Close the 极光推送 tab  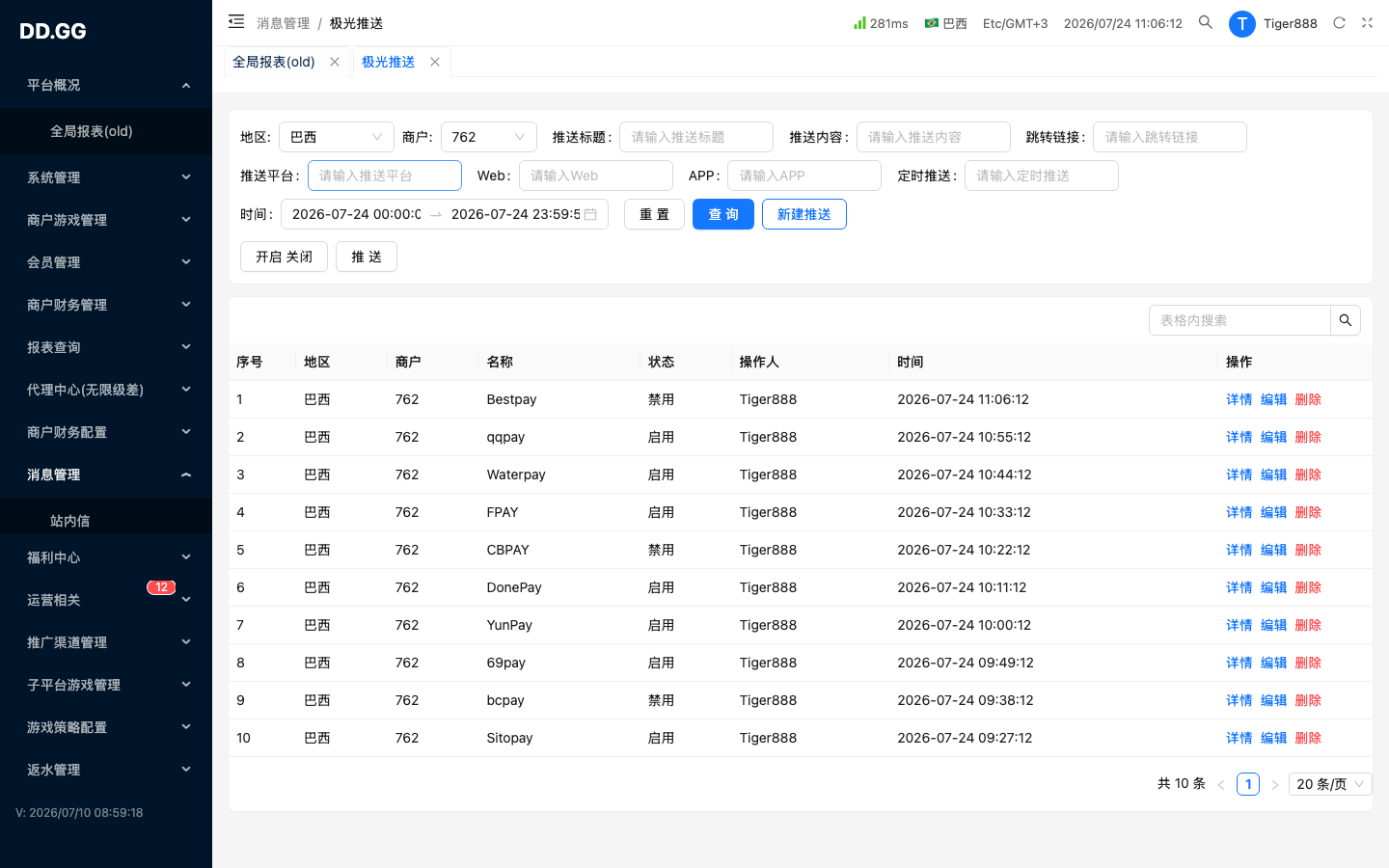435,62
